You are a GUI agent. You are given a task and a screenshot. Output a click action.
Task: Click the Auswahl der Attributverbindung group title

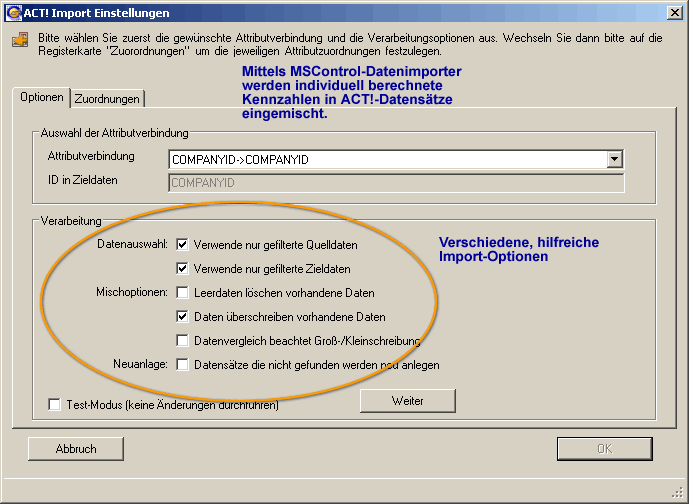(x=114, y=133)
